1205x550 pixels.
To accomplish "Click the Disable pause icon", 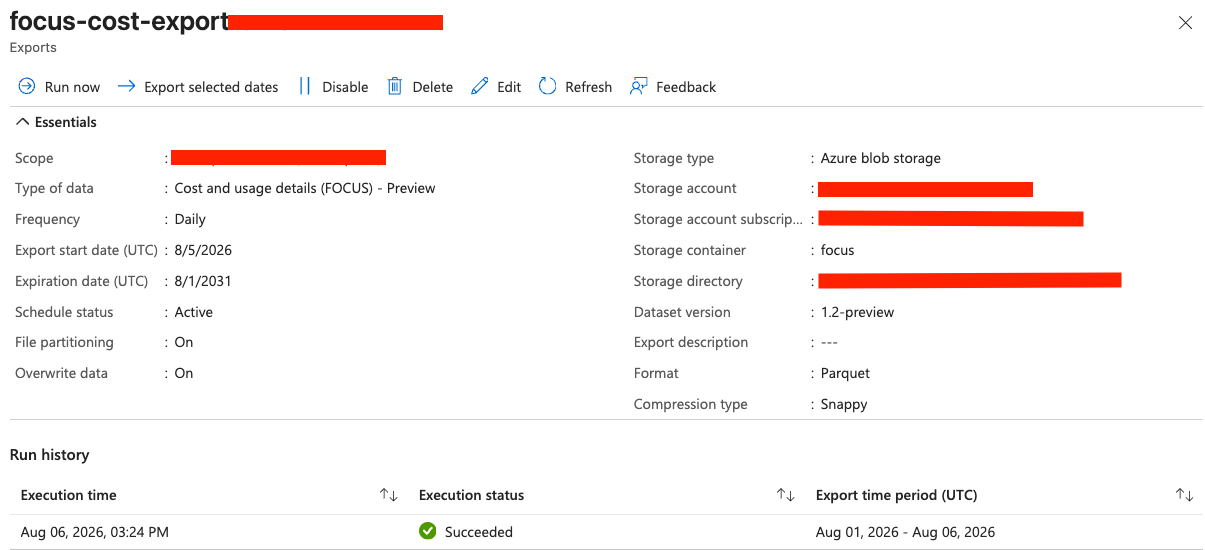I will 305,87.
